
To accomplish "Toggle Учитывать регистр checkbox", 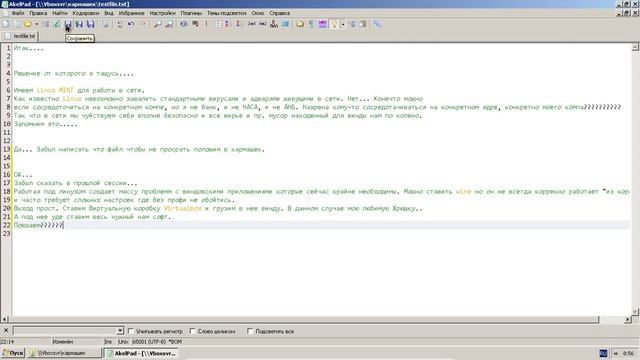I will click(x=131, y=331).
